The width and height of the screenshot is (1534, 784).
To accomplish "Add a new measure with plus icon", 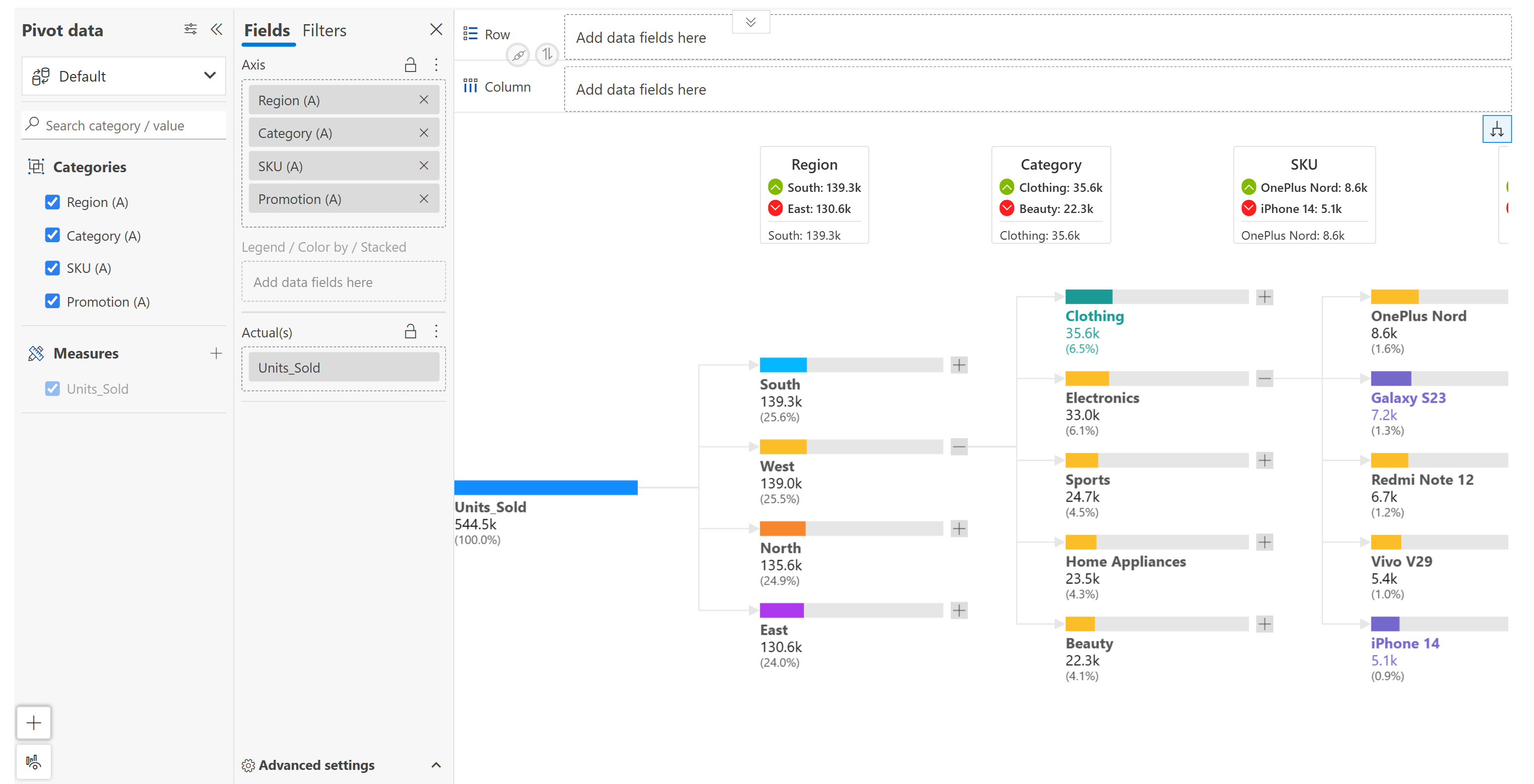I will click(x=216, y=353).
